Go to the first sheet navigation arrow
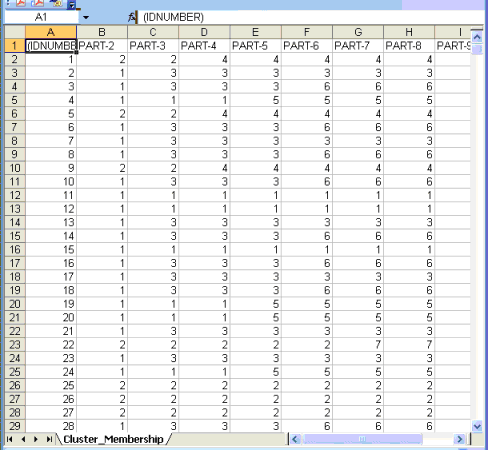This screenshot has height=450, width=488. [10, 439]
